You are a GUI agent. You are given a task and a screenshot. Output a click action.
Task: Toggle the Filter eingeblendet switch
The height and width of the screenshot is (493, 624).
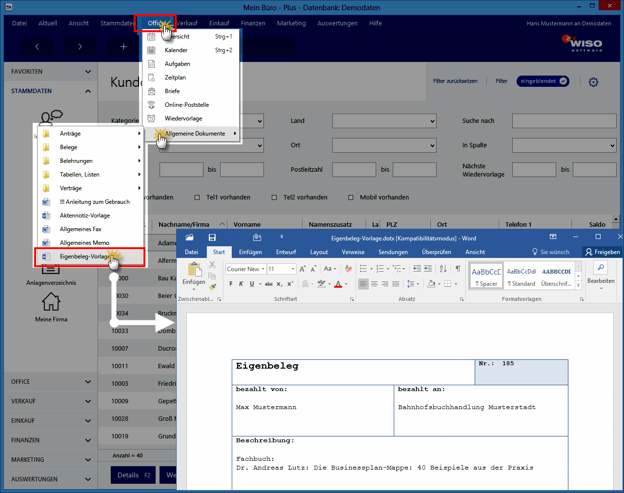[x=543, y=81]
